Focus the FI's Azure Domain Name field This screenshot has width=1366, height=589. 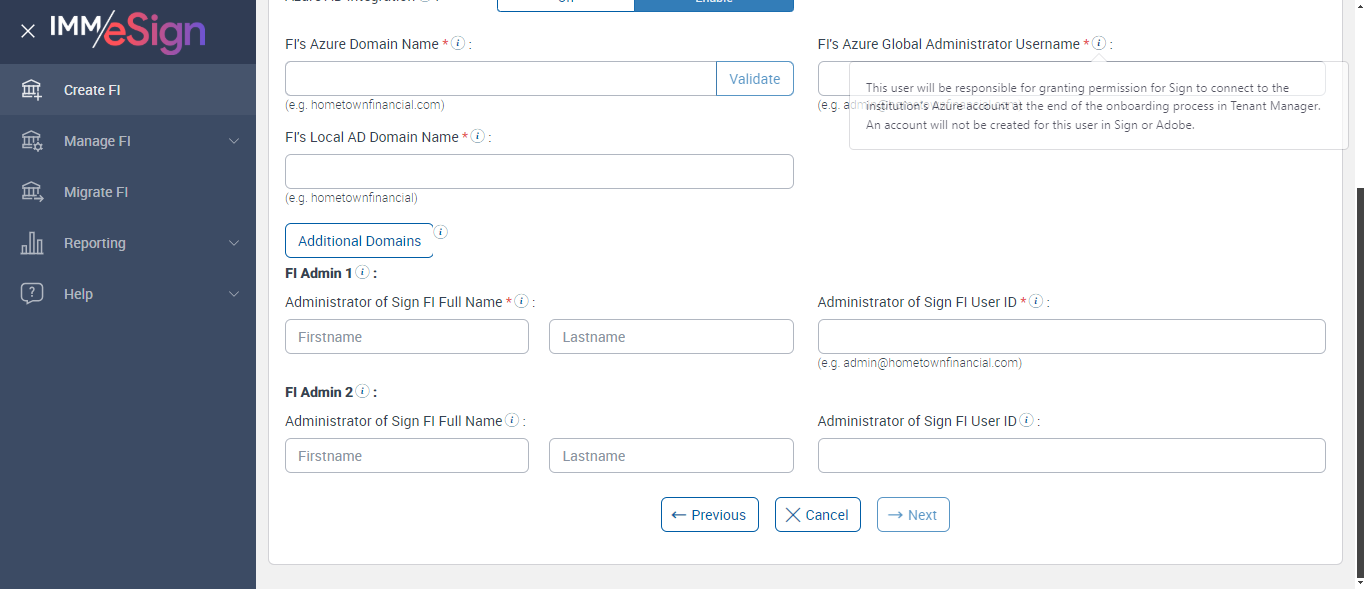click(501, 79)
